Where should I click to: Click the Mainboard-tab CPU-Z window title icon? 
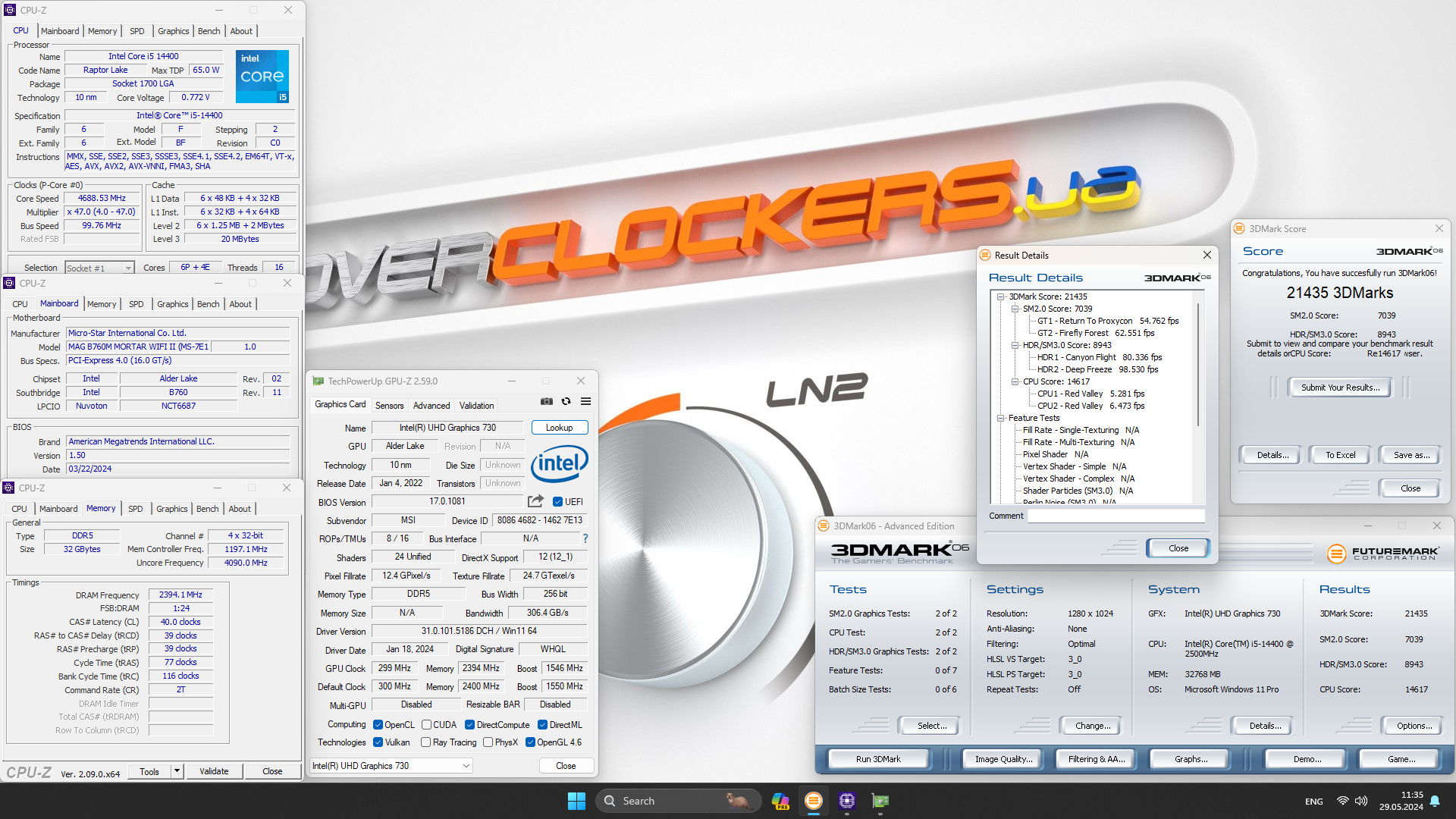tap(9, 283)
